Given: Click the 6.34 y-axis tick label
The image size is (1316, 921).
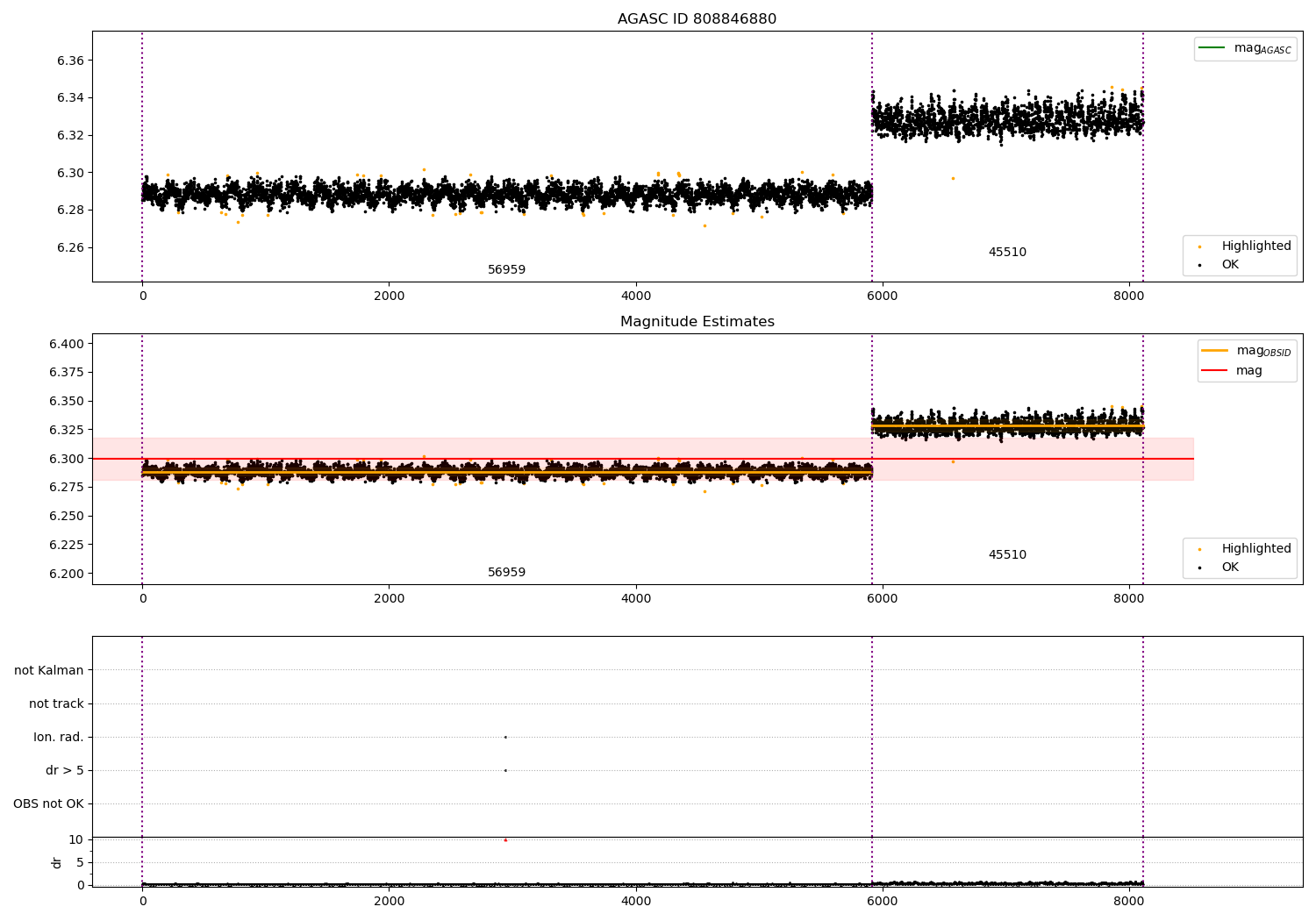Looking at the screenshot, I should pos(71,98).
